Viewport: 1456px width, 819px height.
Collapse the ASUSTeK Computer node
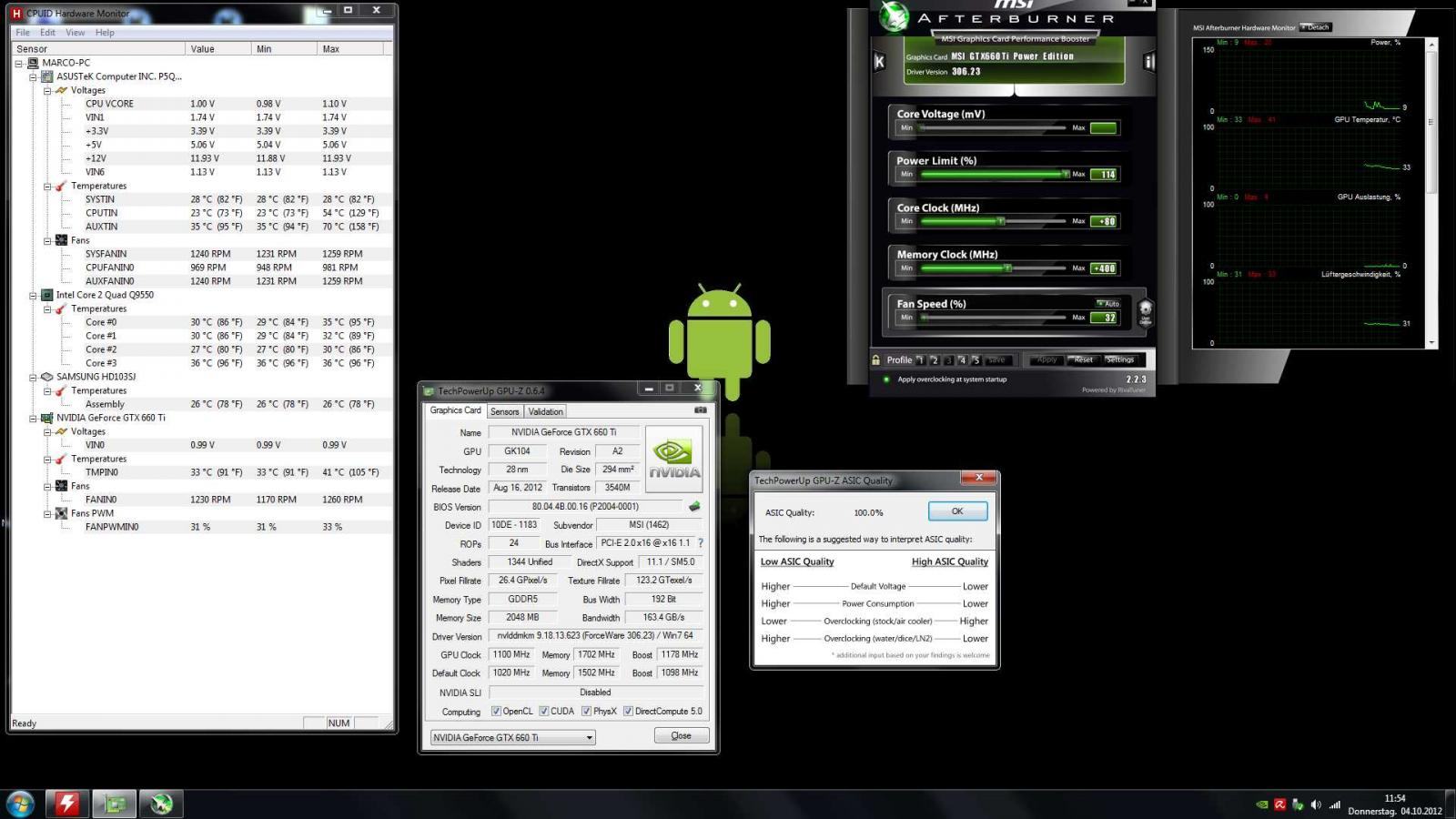click(x=34, y=77)
